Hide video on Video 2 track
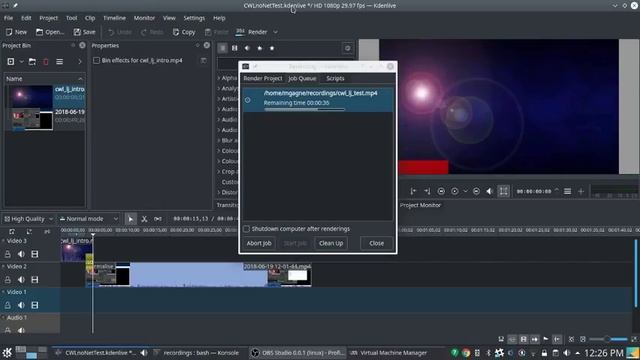The height and width of the screenshot is (360, 640). [35, 280]
